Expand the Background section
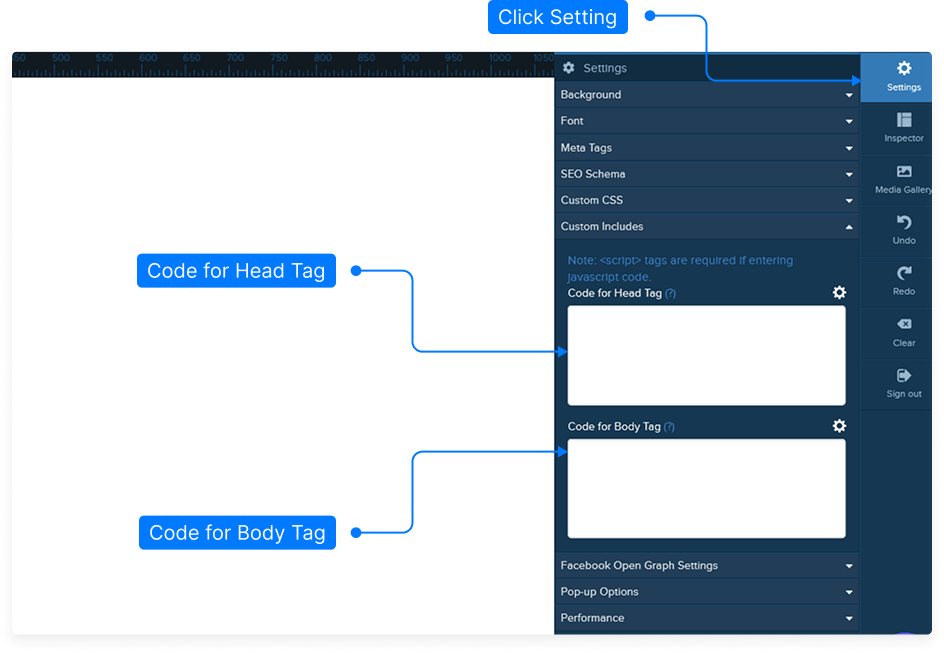 [x=706, y=95]
